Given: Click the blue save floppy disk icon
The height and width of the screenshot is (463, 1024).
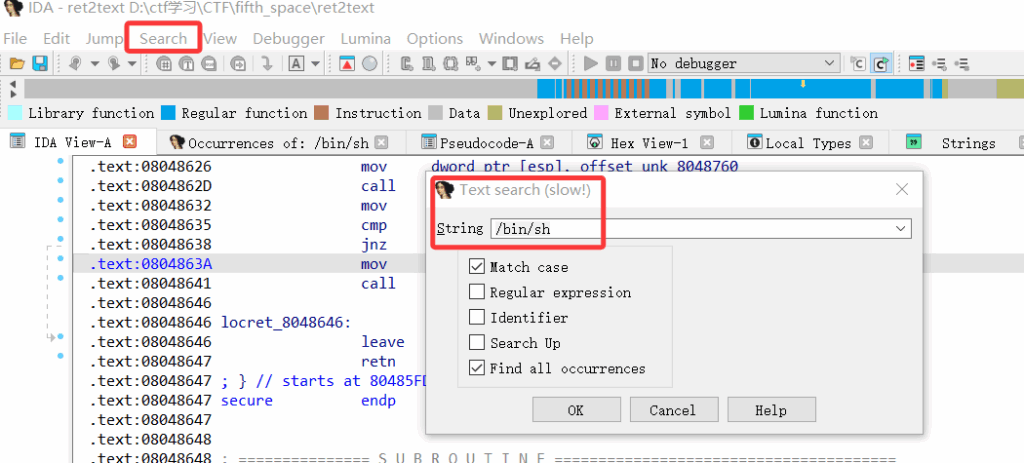Looking at the screenshot, I should click(39, 64).
